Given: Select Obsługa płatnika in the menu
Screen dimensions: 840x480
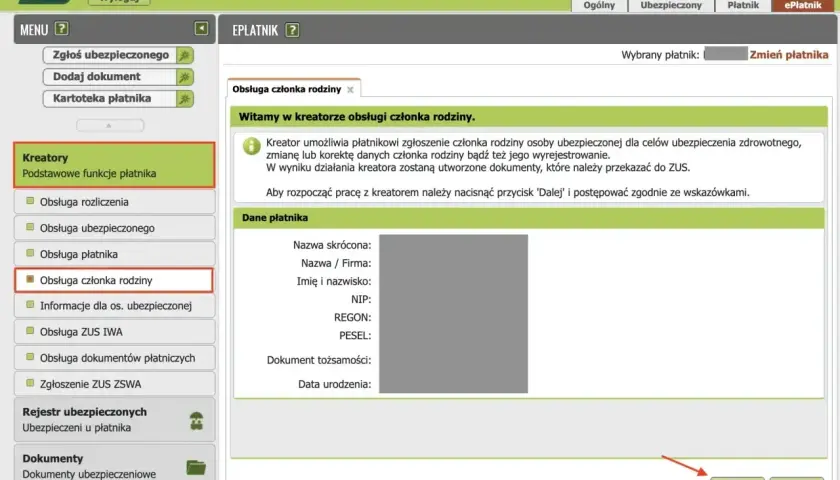Looking at the screenshot, I should pos(115,254).
